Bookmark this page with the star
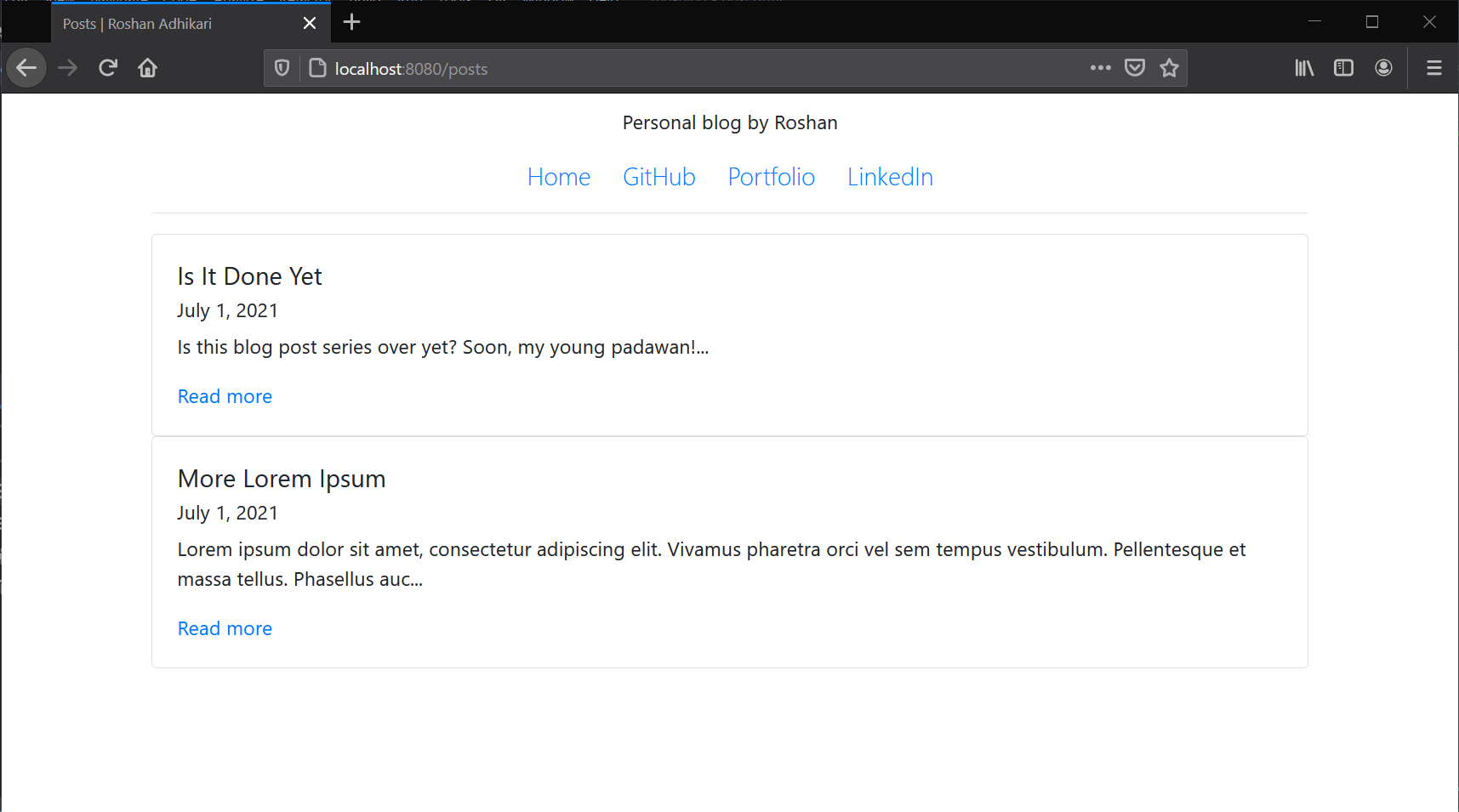Viewport: 1459px width, 812px height. point(1170,68)
